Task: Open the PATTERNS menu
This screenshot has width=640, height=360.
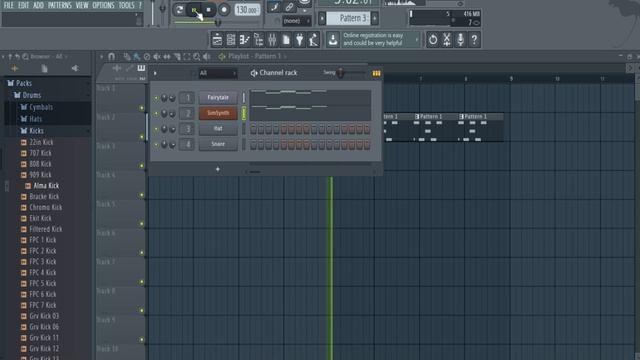Action: [x=60, y=5]
